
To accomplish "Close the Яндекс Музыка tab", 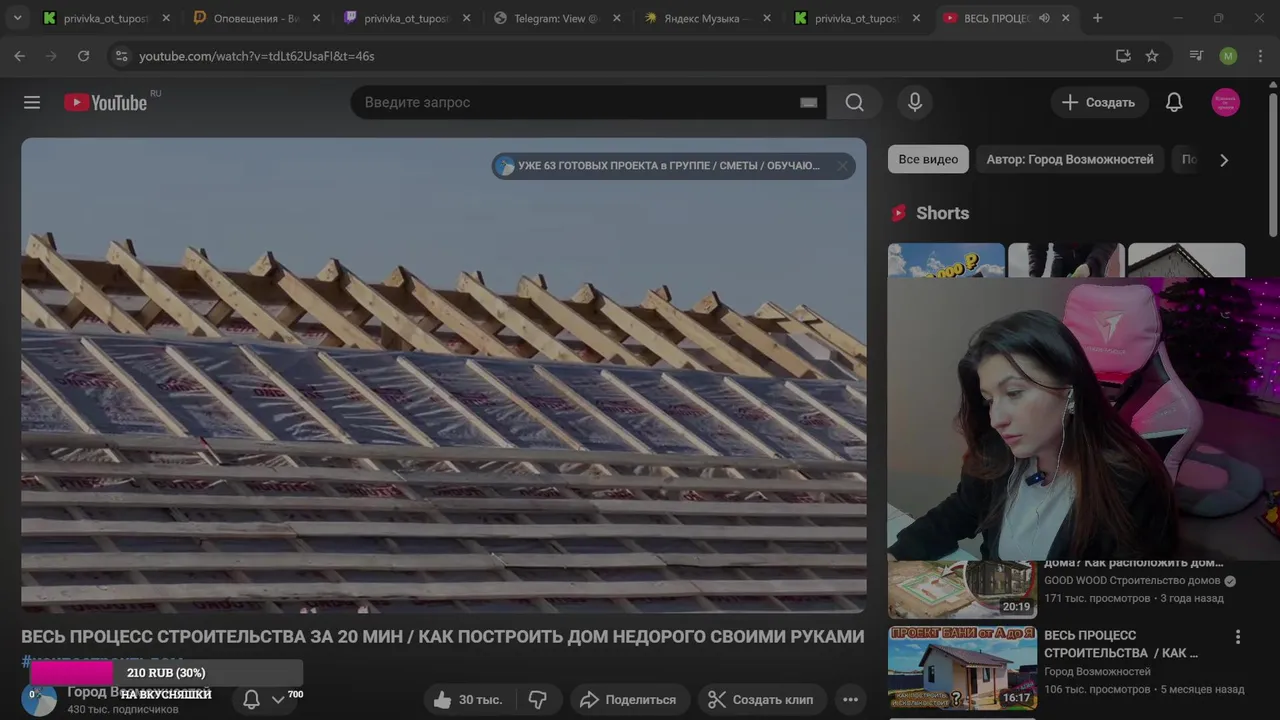I will click(x=767, y=18).
